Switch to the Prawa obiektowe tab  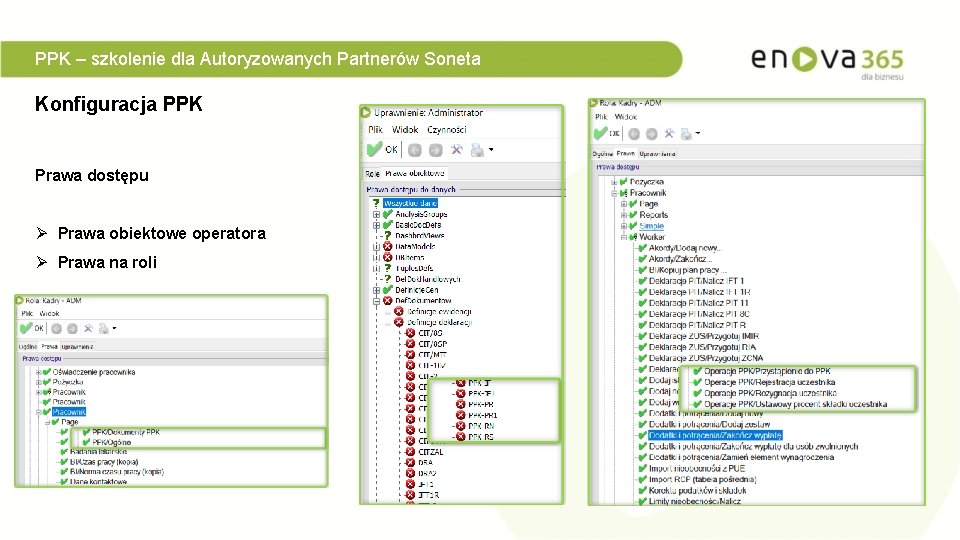pyautogui.click(x=414, y=173)
